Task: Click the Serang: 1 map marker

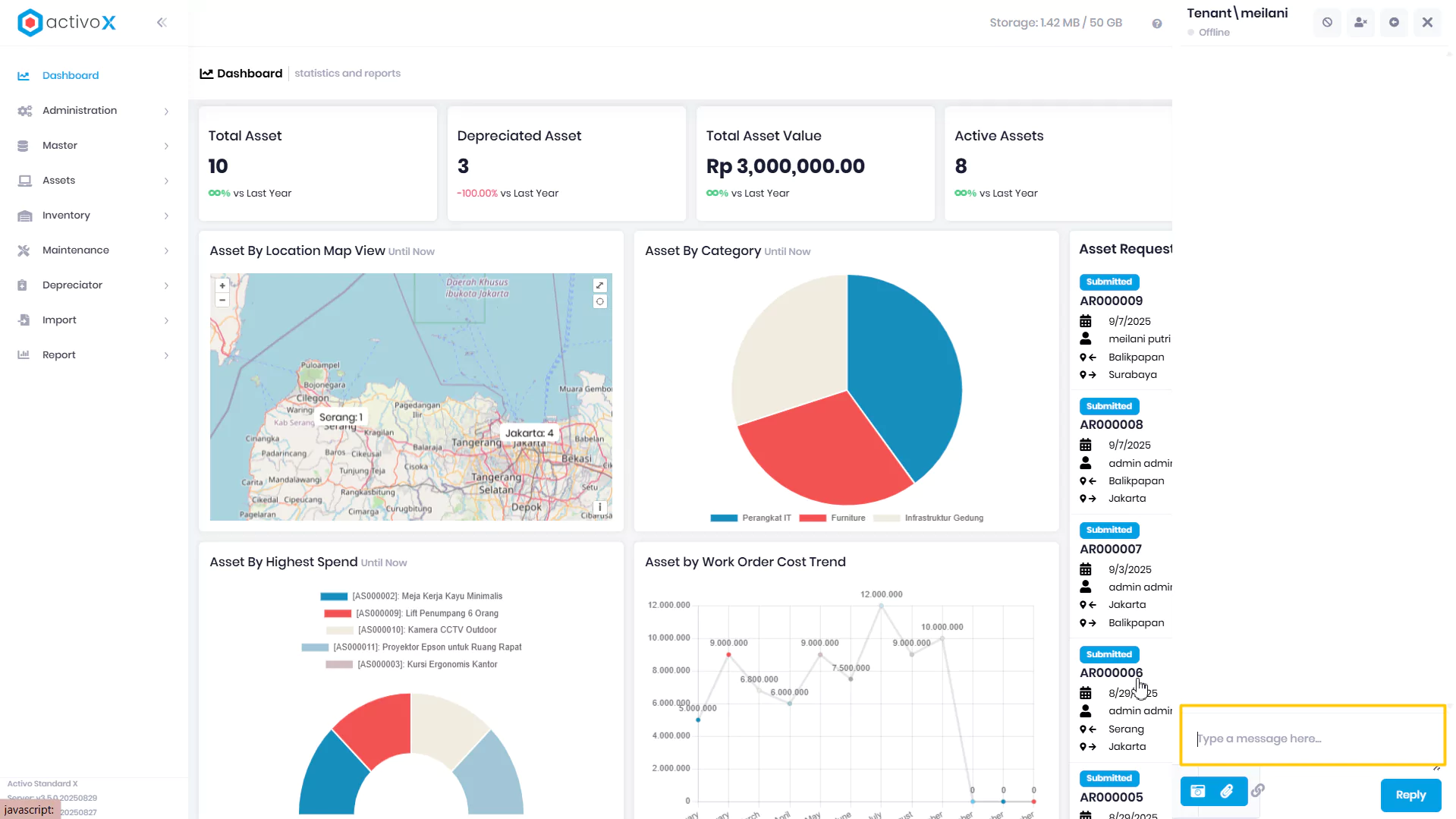Action: (341, 417)
